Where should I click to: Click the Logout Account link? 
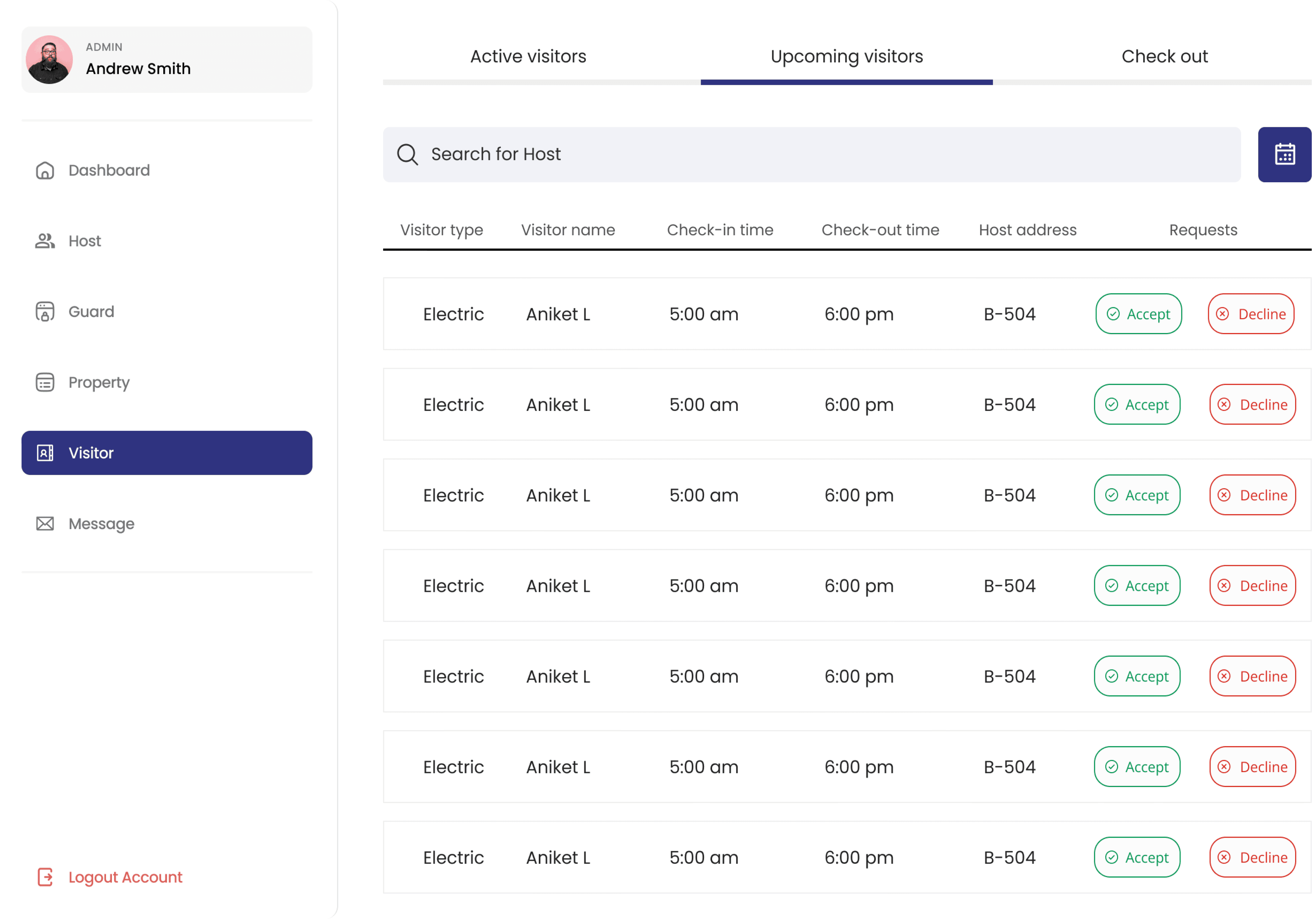click(125, 877)
